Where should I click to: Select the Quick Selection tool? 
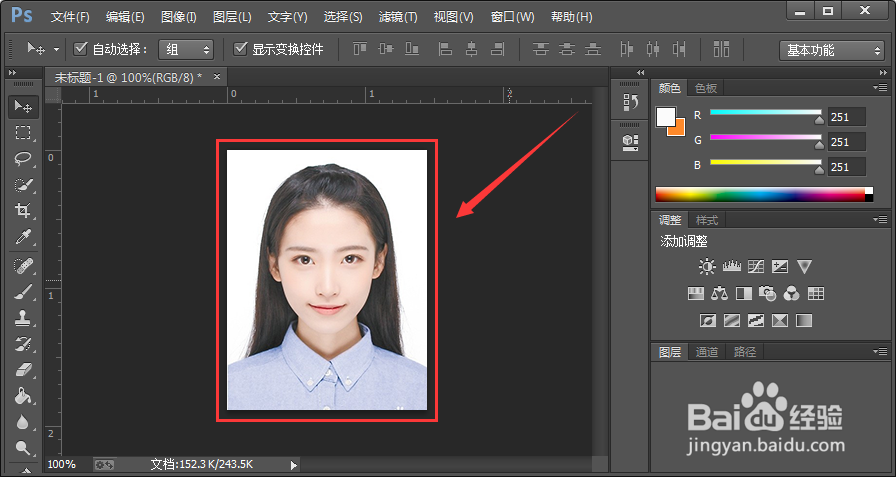pyautogui.click(x=23, y=185)
